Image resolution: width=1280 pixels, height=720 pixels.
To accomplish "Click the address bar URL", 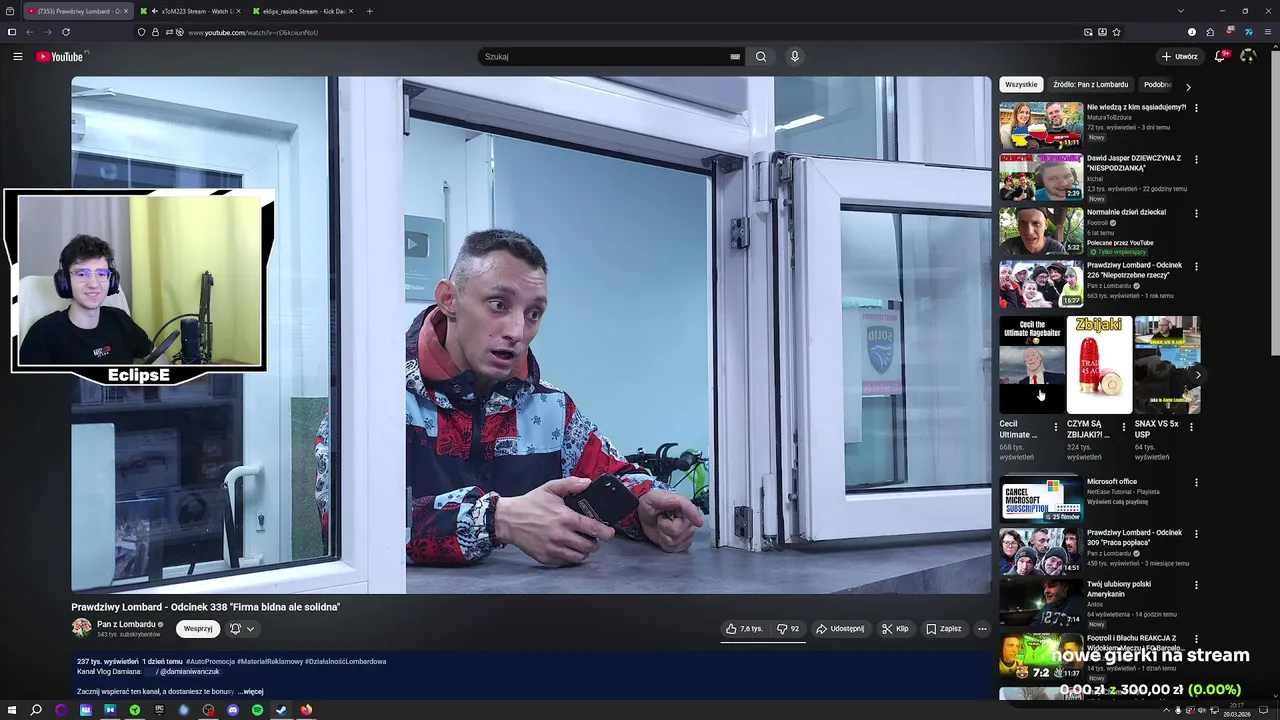I will tap(253, 32).
